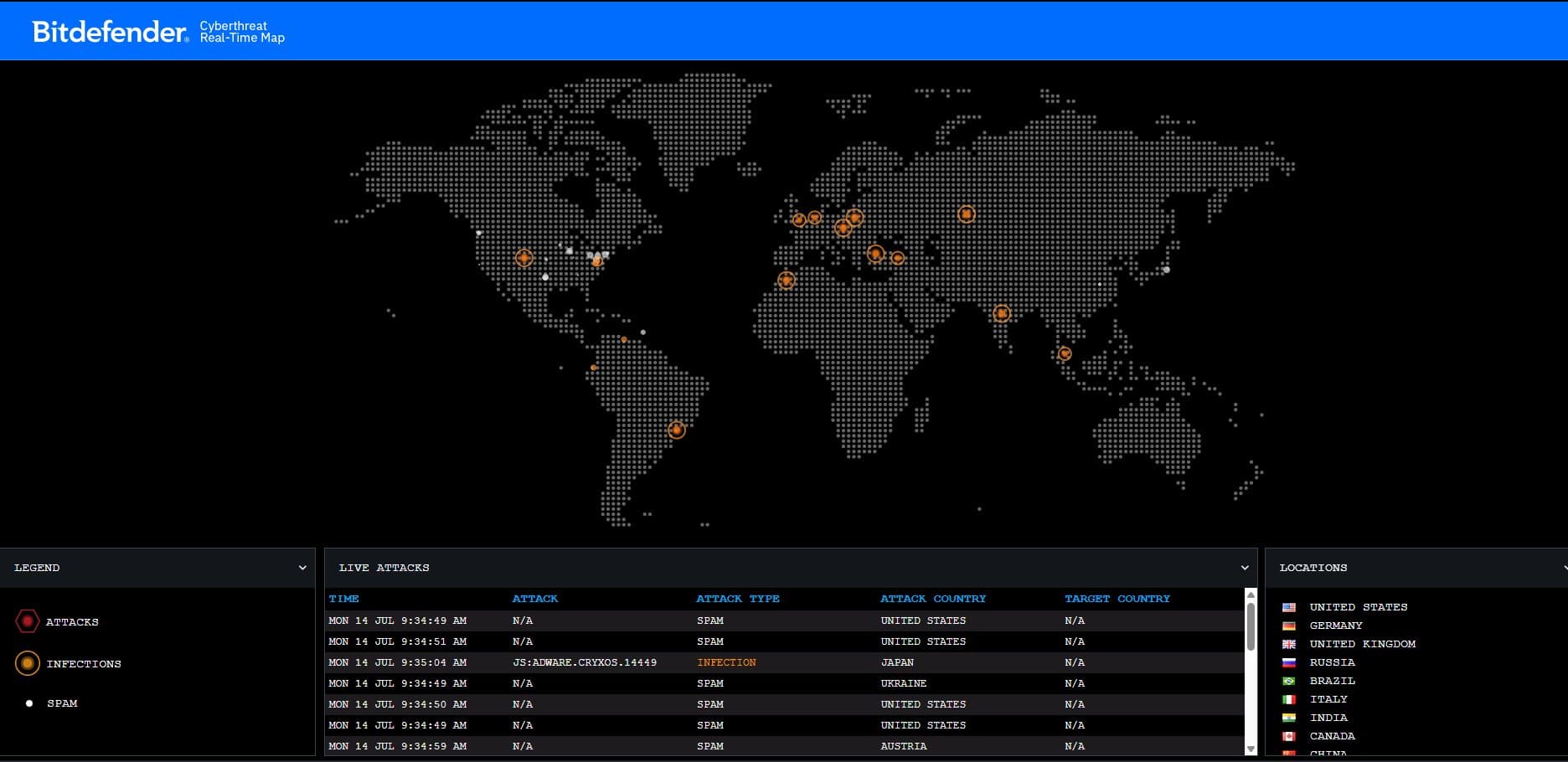Click the Live Attacks scrollbar up arrow
The height and width of the screenshot is (762, 1568).
click(1251, 595)
